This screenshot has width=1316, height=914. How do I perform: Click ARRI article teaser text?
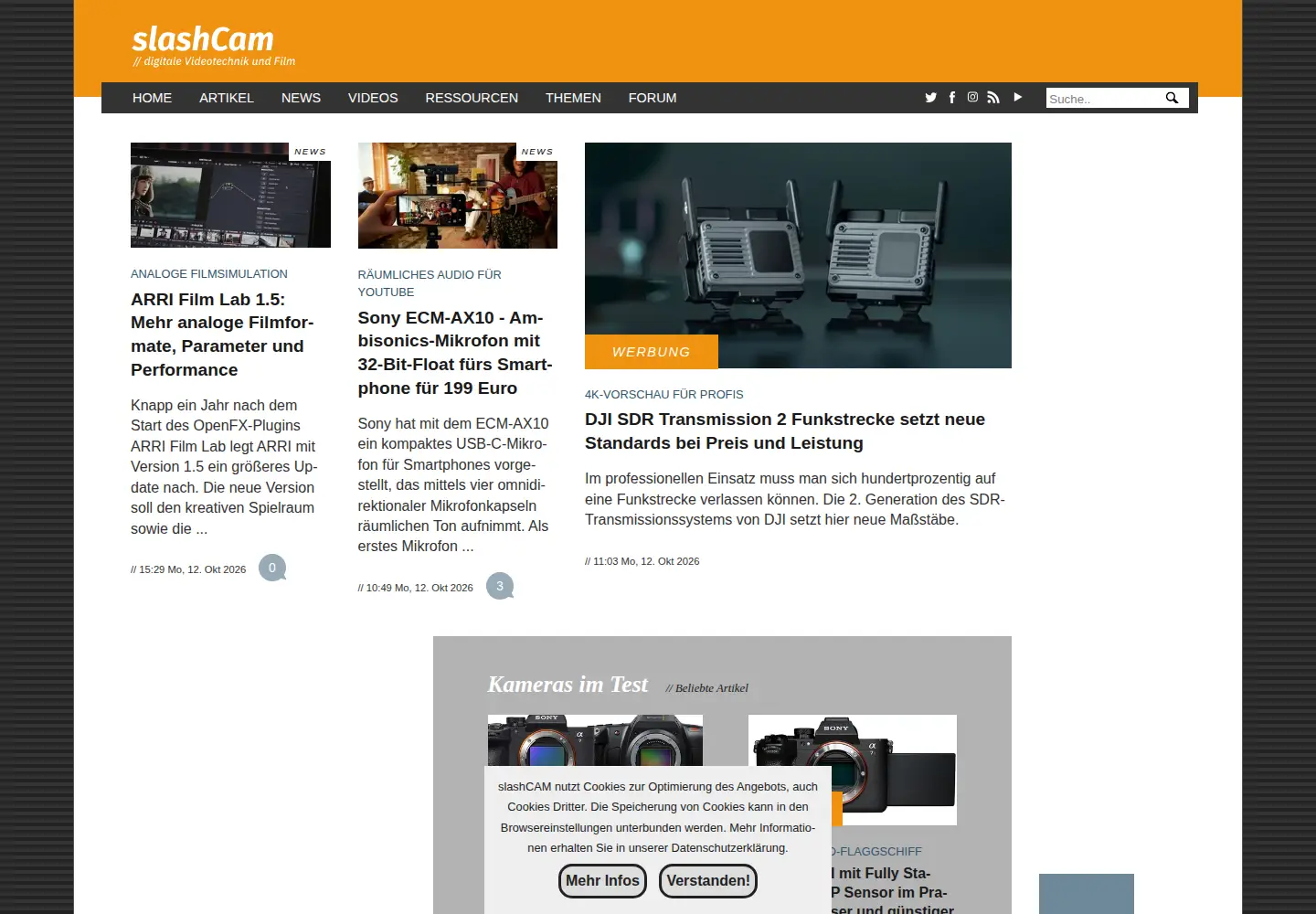click(224, 466)
